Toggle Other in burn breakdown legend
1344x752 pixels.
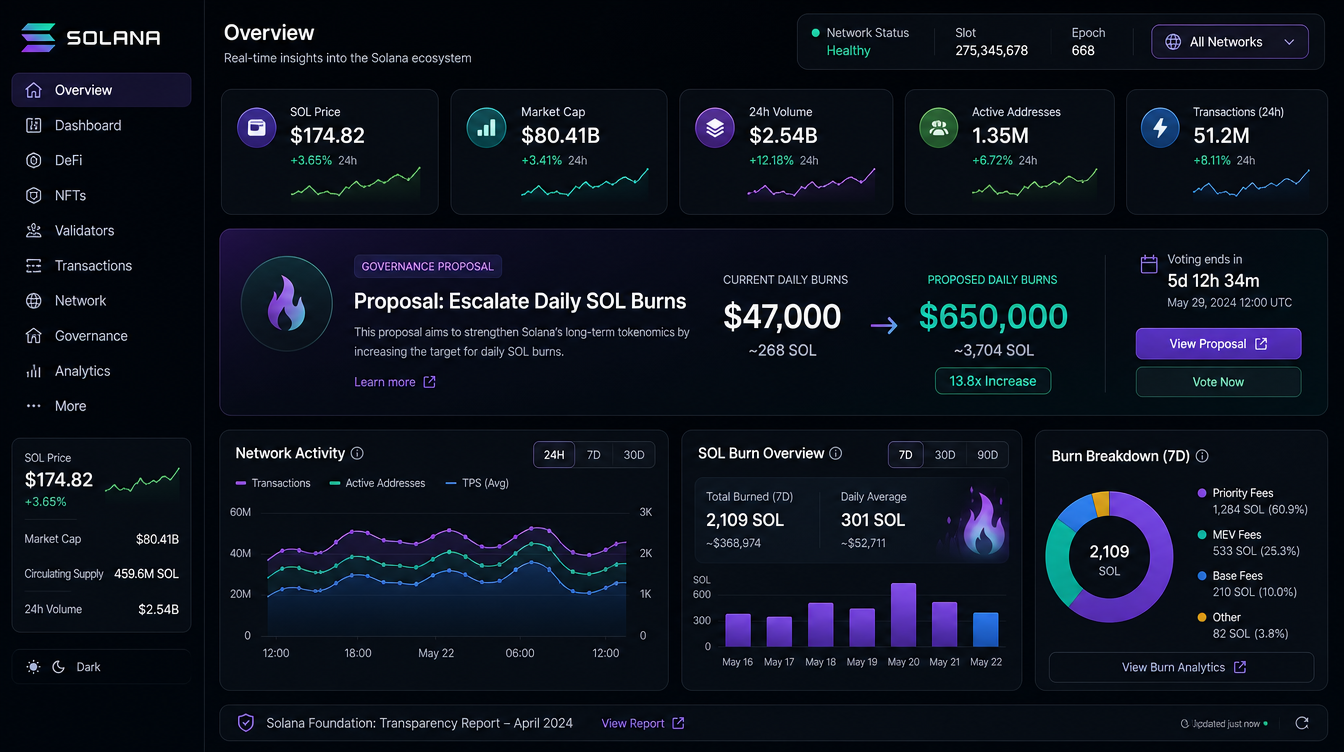(1243, 626)
